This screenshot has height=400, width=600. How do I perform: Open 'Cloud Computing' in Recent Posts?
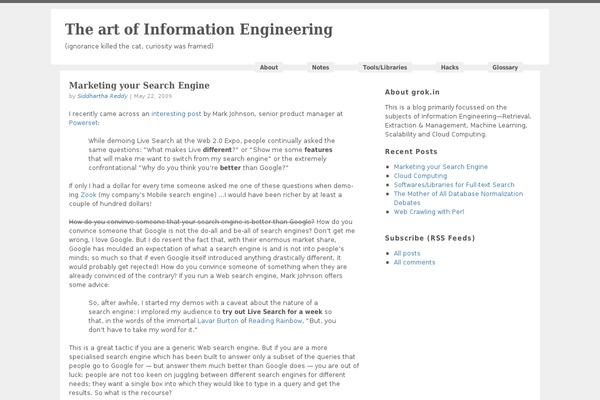point(424,175)
